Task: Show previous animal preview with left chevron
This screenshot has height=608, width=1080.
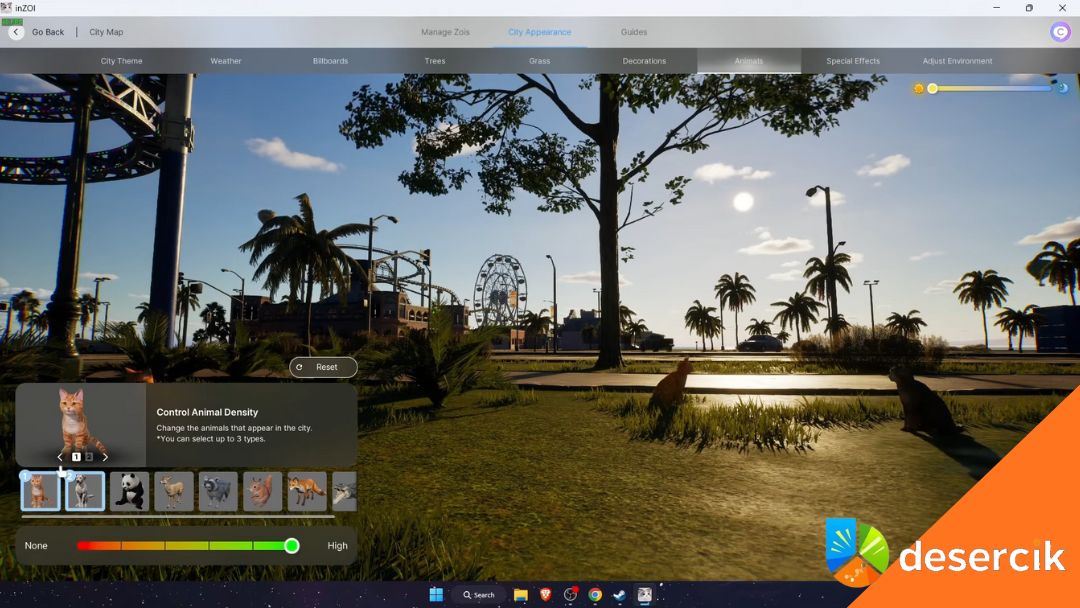Action: pyautogui.click(x=60, y=457)
